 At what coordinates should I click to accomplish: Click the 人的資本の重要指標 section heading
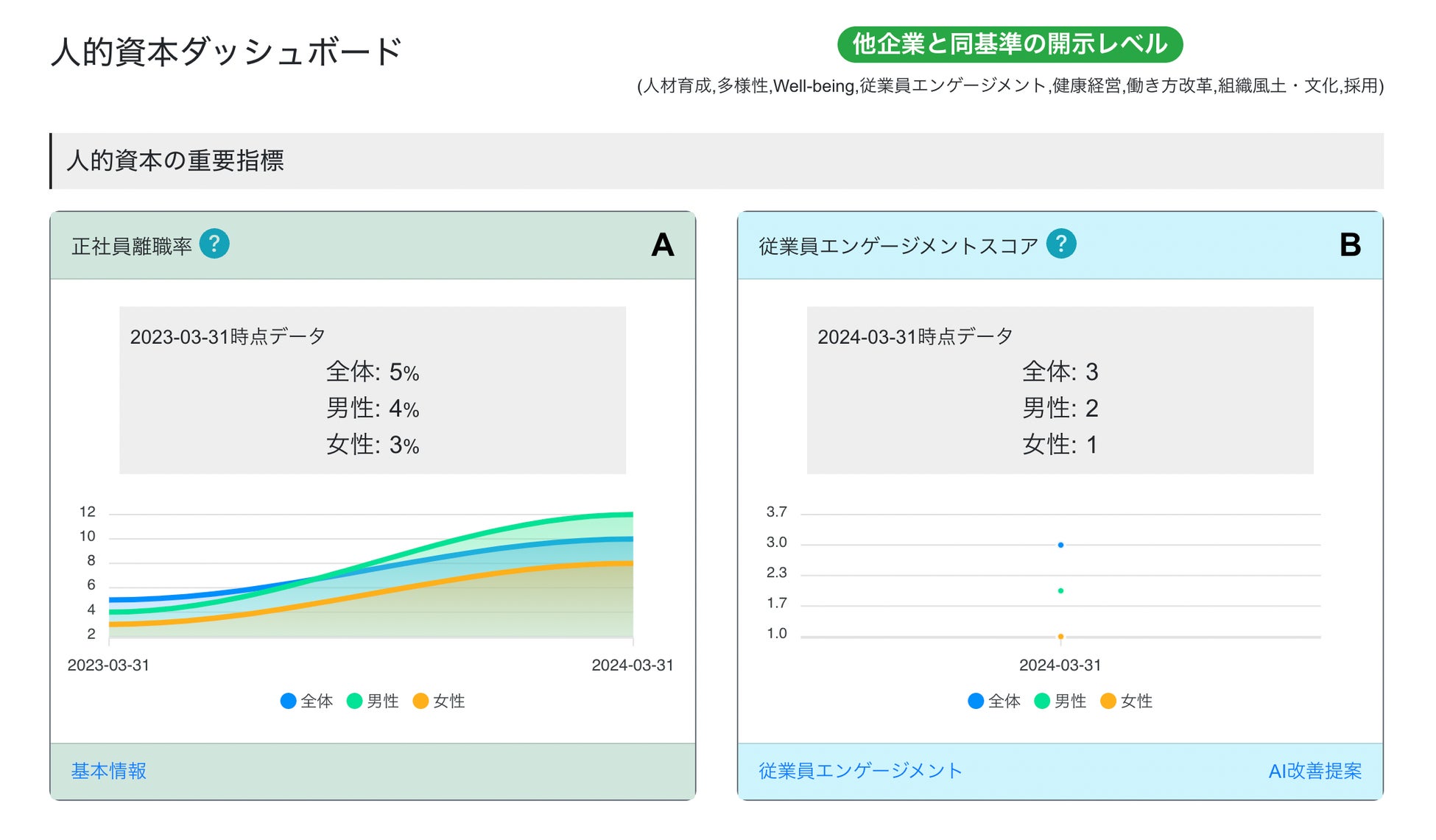tap(175, 160)
